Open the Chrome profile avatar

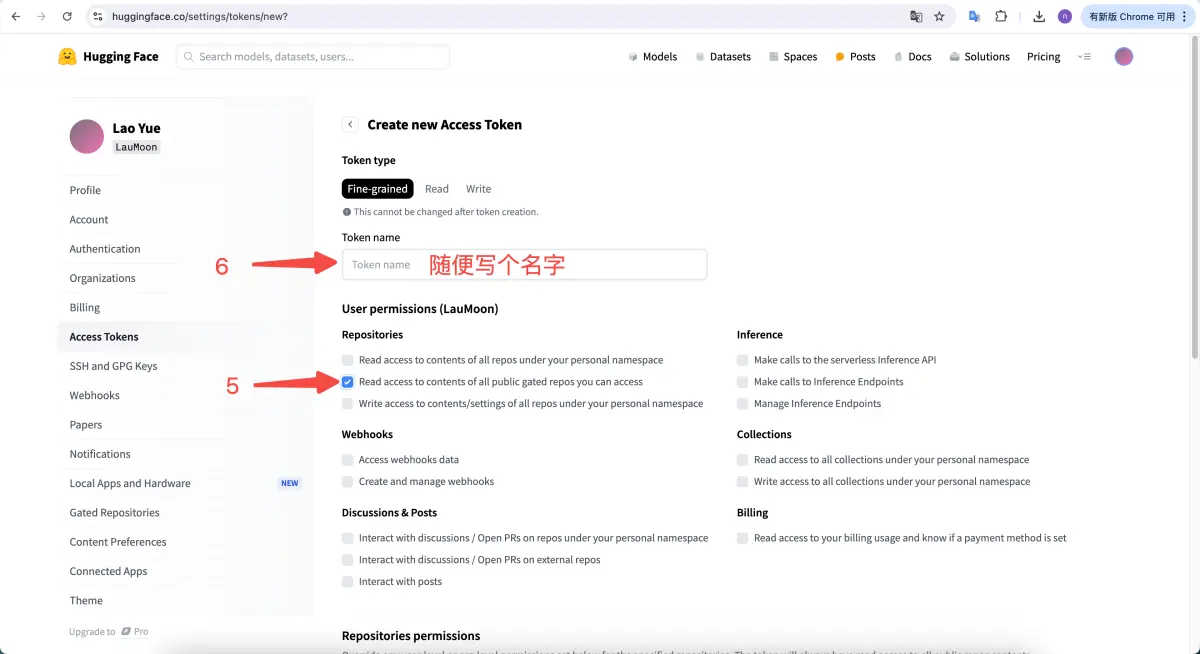pyautogui.click(x=1064, y=17)
